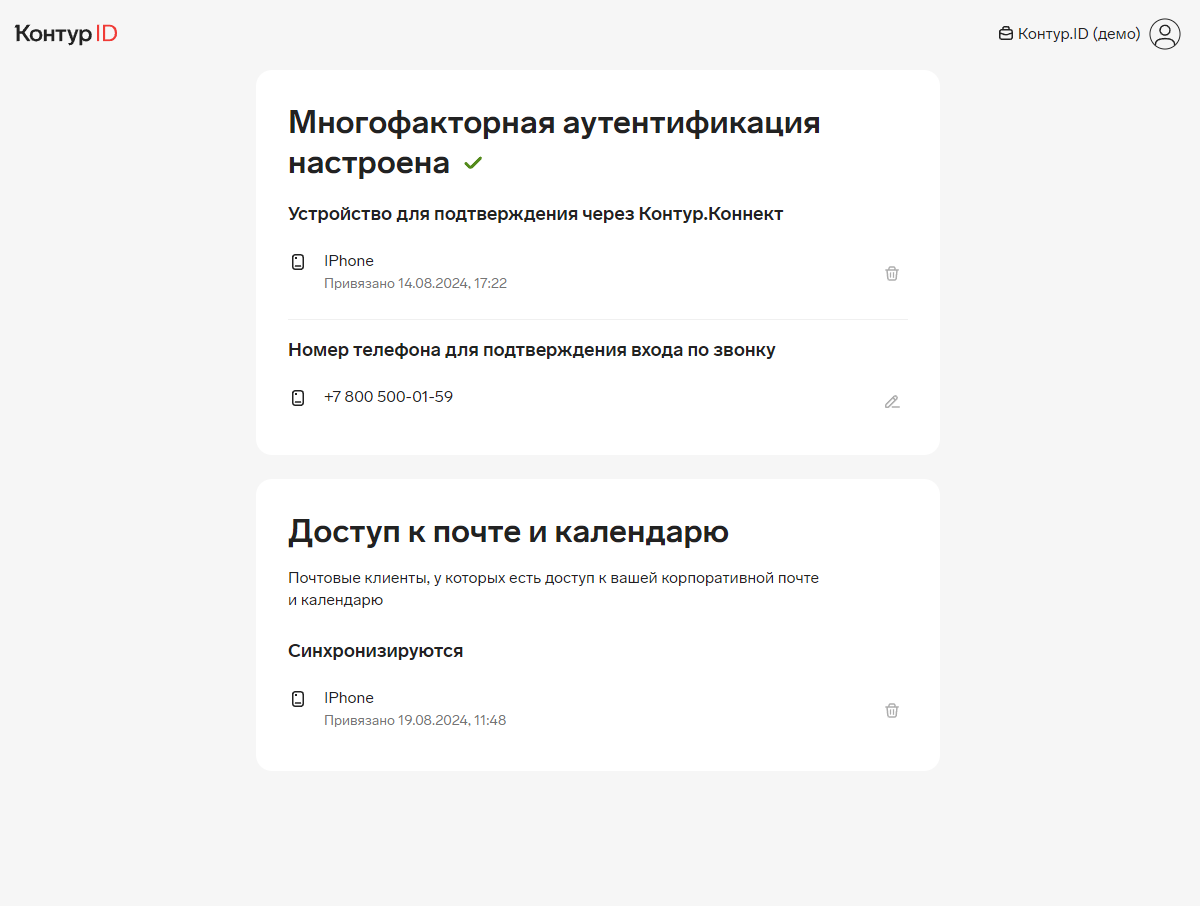Click Номер телефона для подтверждения входа по звонку
This screenshot has width=1200, height=906.
[x=532, y=350]
